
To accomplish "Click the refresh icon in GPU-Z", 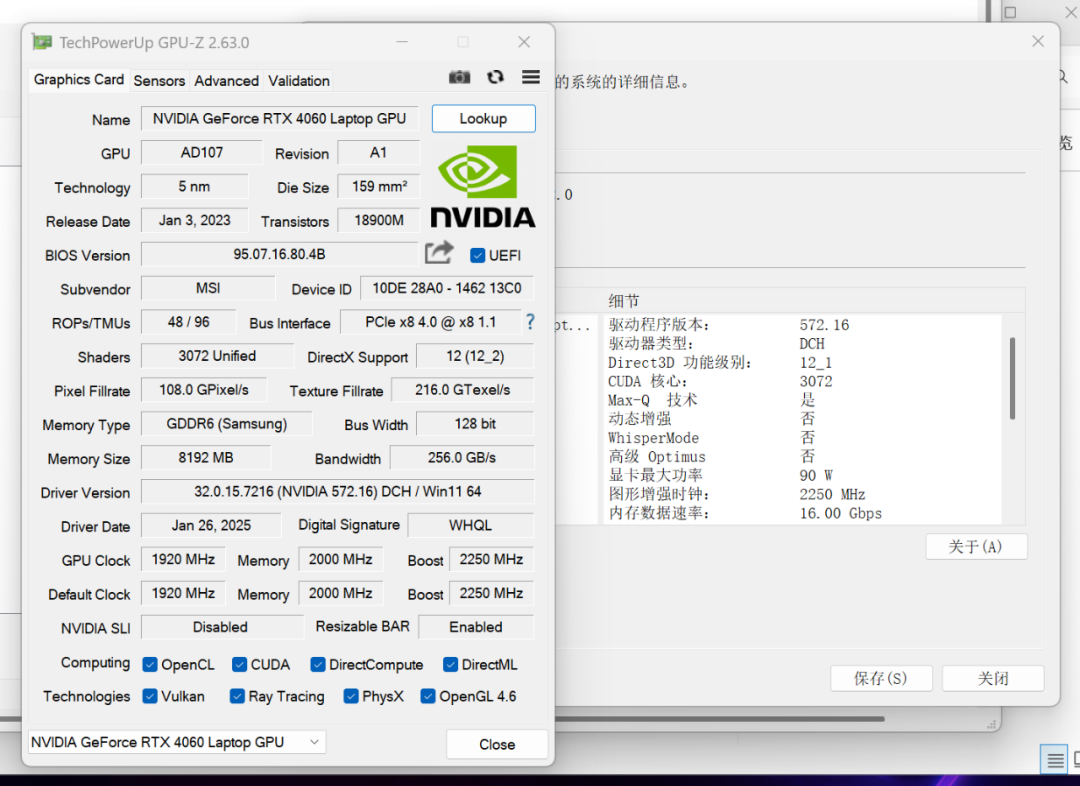I will pyautogui.click(x=495, y=77).
